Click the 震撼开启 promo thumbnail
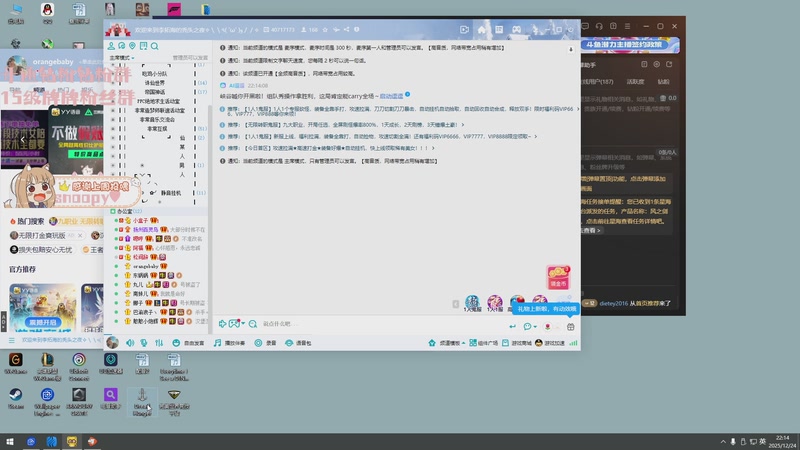 click(43, 308)
